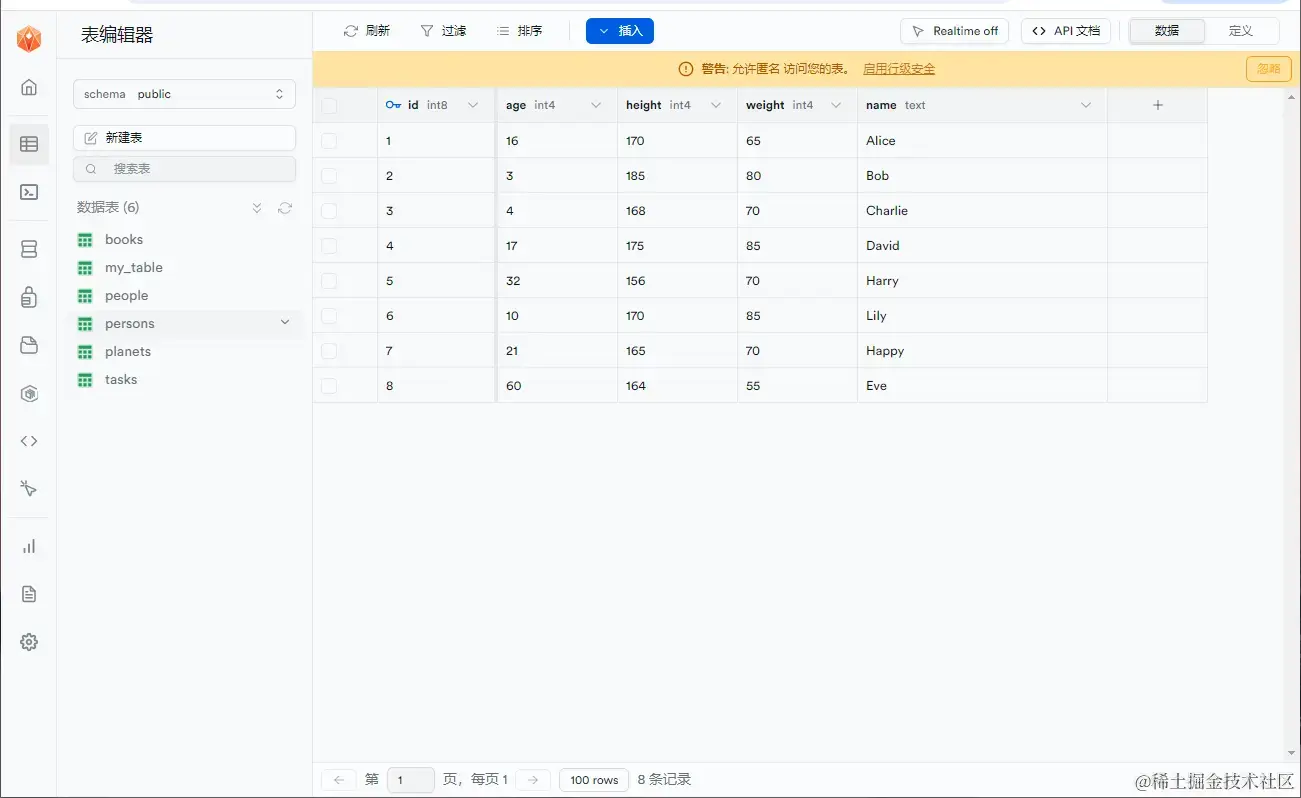Click the cursor pointer sidebar icon
Image resolution: width=1301 pixels, height=798 pixels.
click(x=29, y=489)
